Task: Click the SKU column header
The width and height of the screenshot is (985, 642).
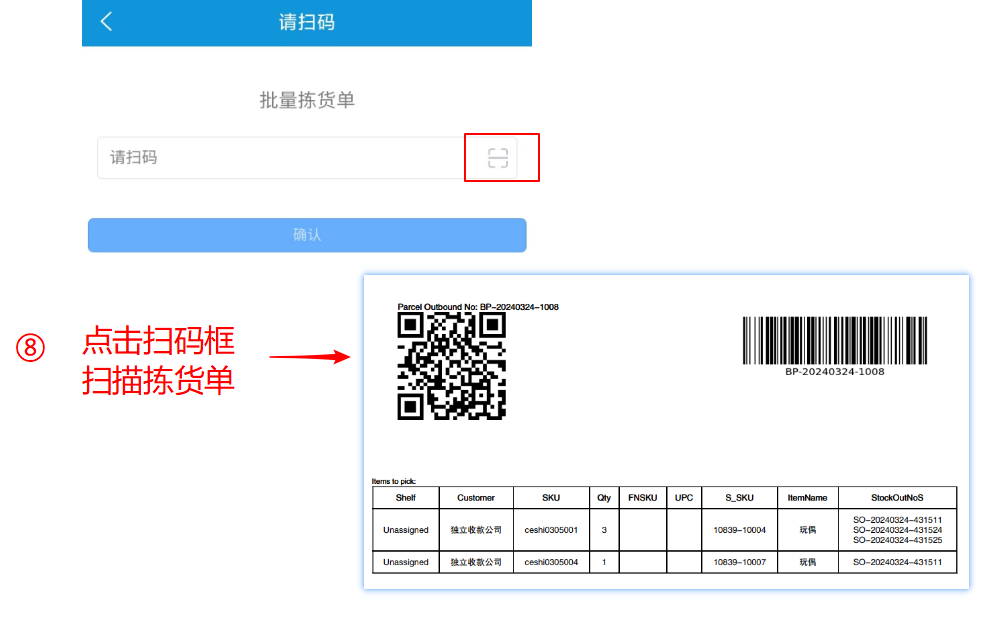Action: point(551,498)
